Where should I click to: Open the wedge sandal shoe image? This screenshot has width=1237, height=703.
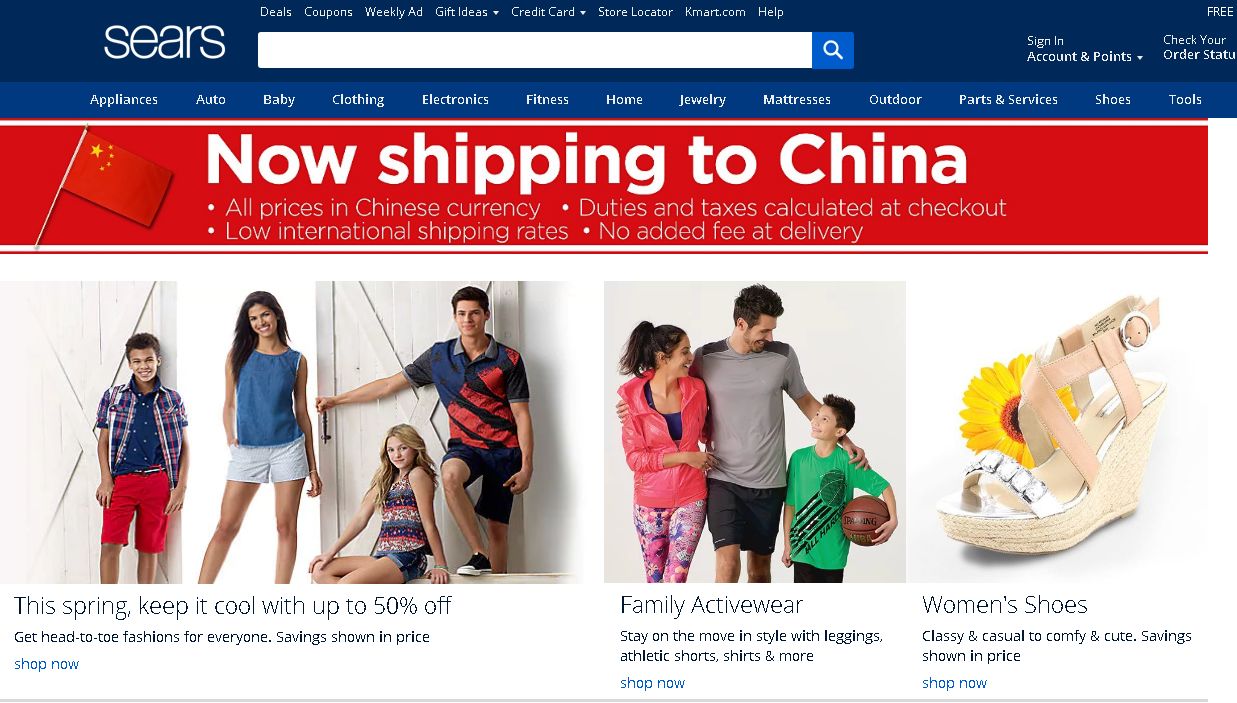pos(1057,432)
